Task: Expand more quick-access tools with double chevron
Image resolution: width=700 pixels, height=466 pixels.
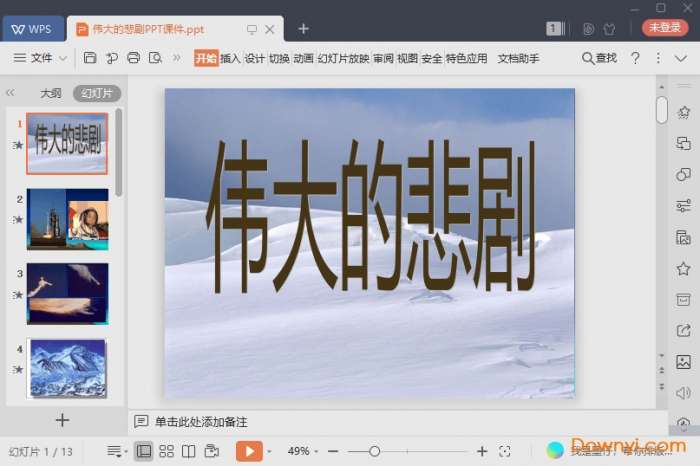Action: click(177, 58)
